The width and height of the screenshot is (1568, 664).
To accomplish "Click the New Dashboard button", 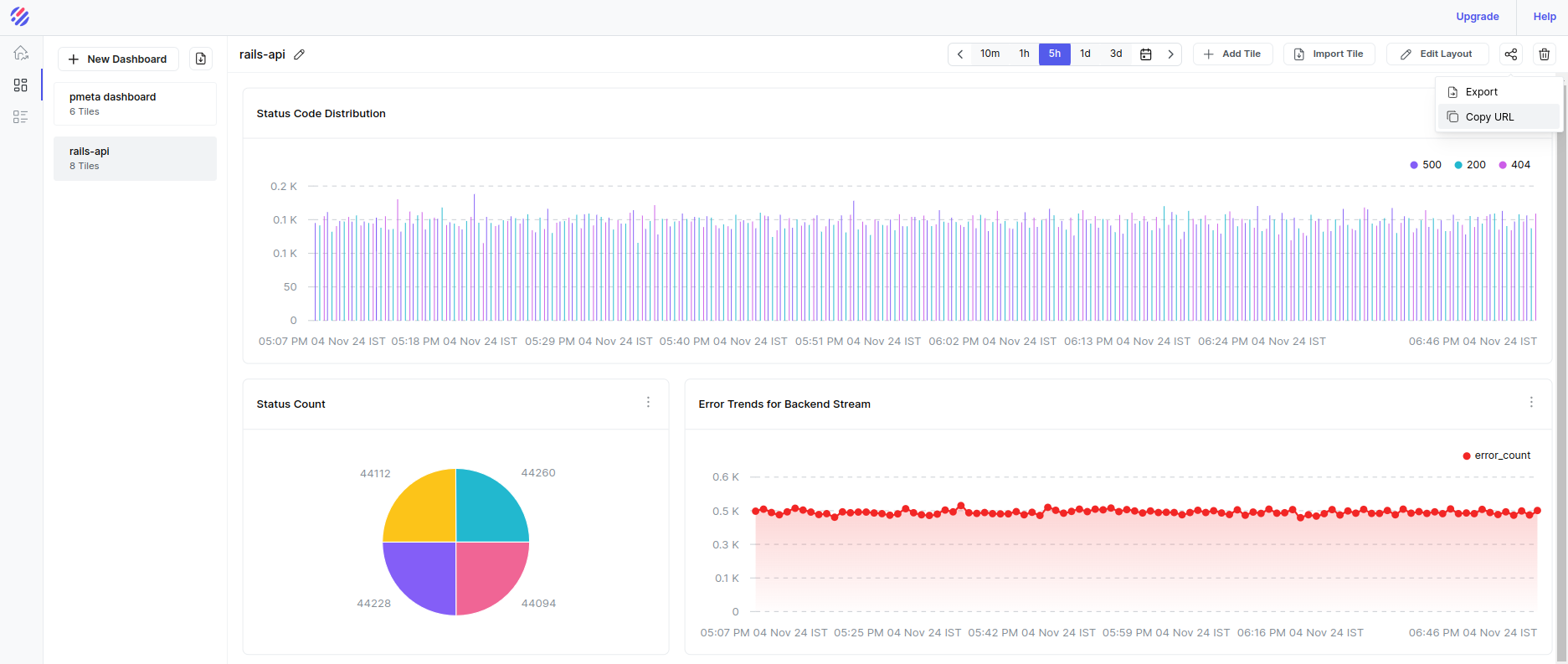I will [x=118, y=59].
